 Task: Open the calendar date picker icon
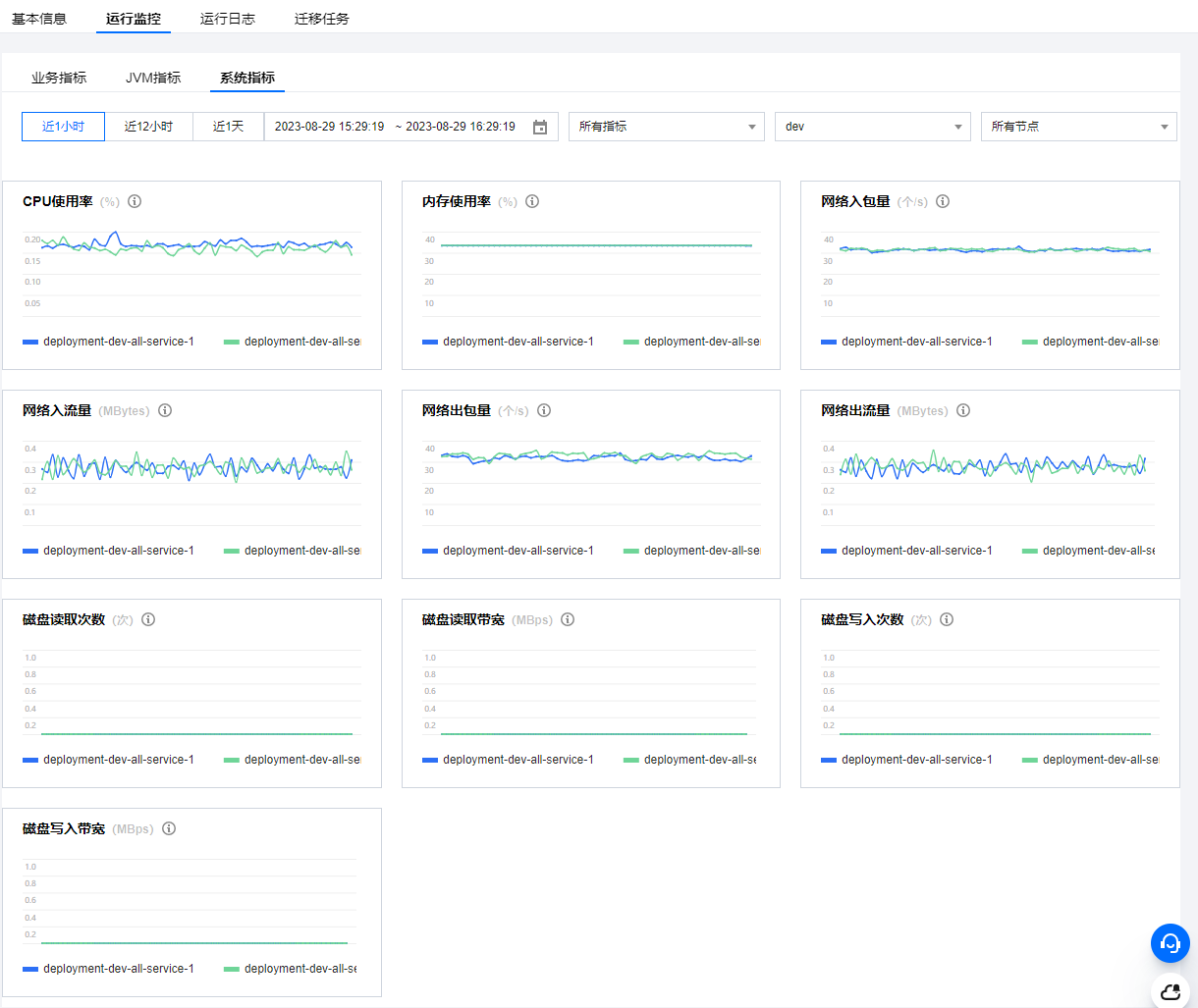[539, 128]
